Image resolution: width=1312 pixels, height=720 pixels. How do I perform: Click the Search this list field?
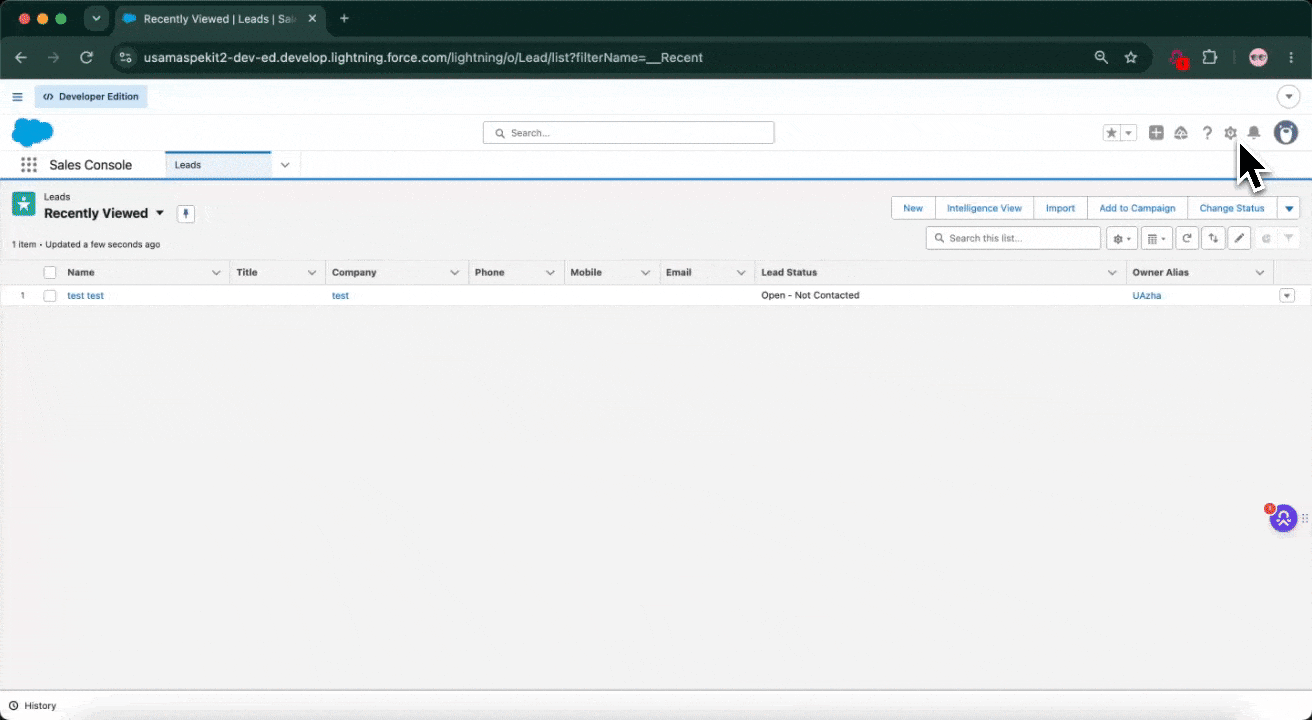click(x=1013, y=238)
